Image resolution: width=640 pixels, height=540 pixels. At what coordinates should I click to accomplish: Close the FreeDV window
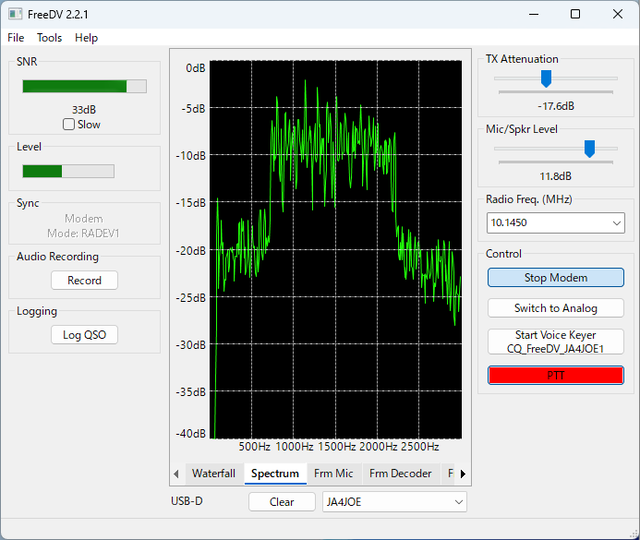tap(618, 14)
